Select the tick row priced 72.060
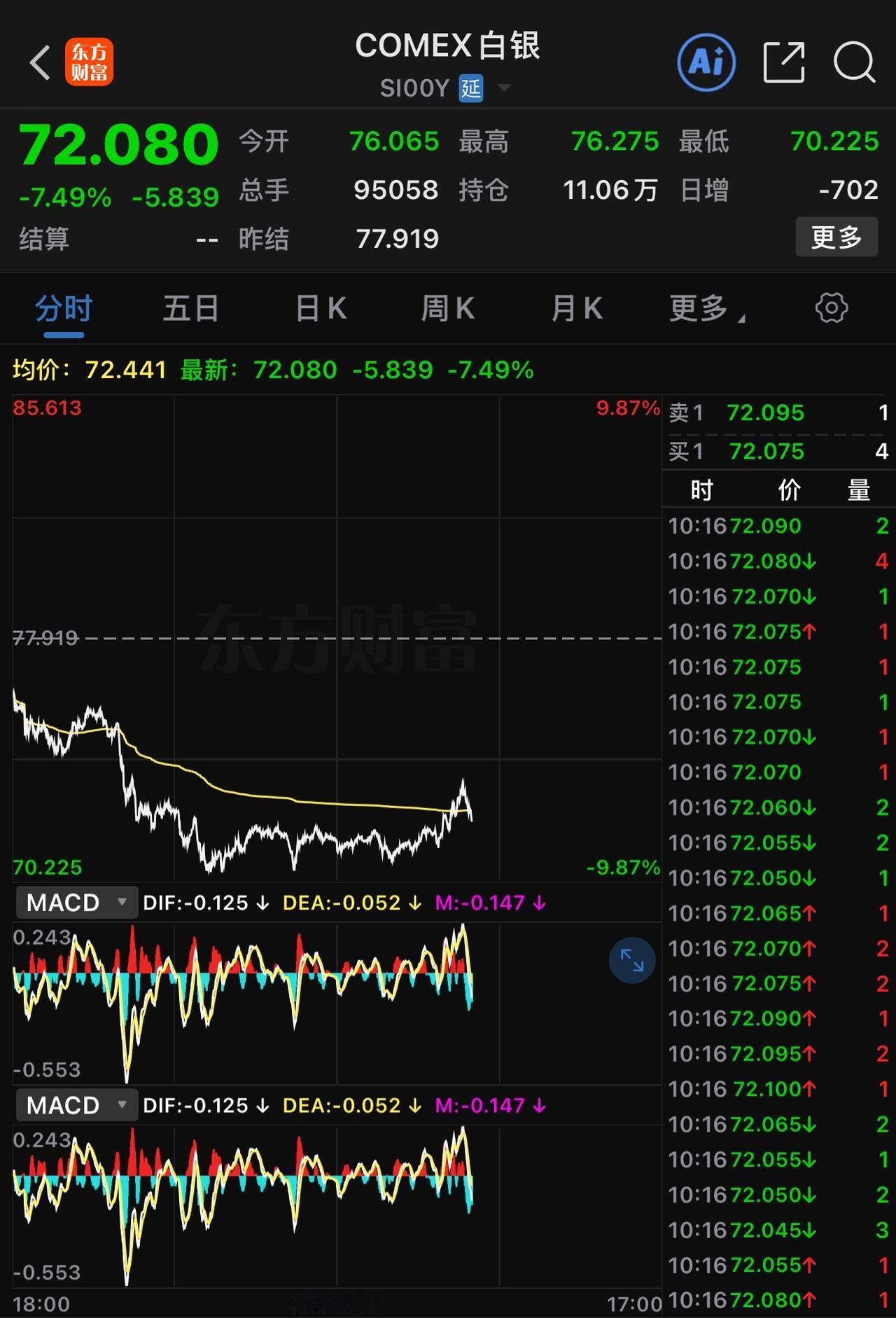The image size is (896, 1318). coord(779,807)
